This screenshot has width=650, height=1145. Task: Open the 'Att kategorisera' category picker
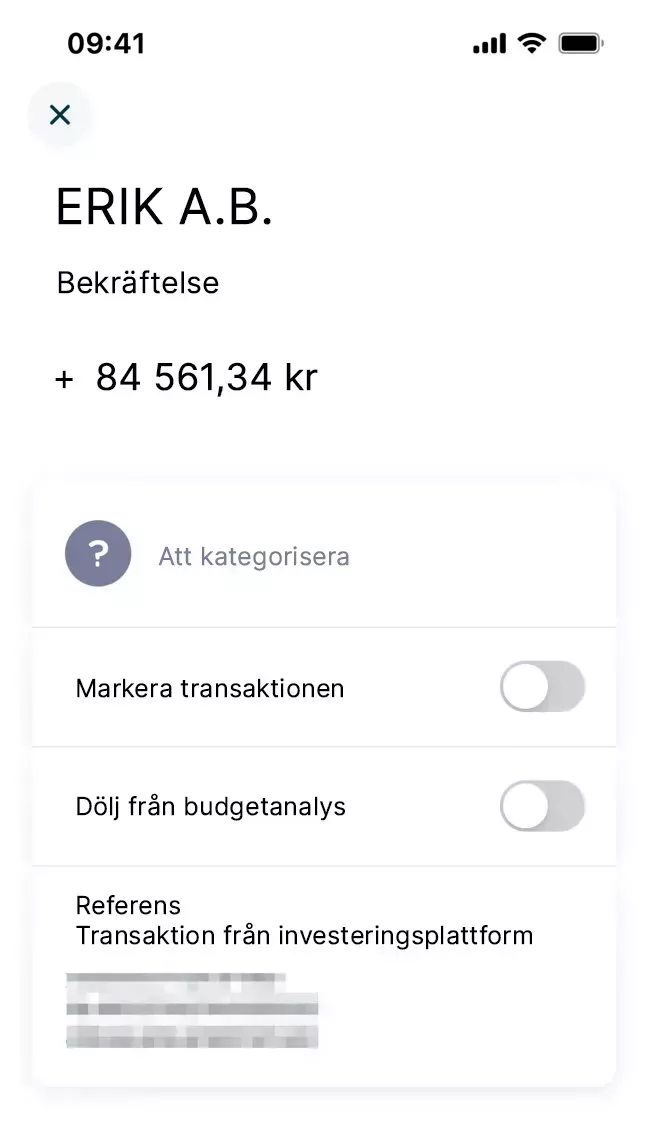pyautogui.click(x=254, y=556)
